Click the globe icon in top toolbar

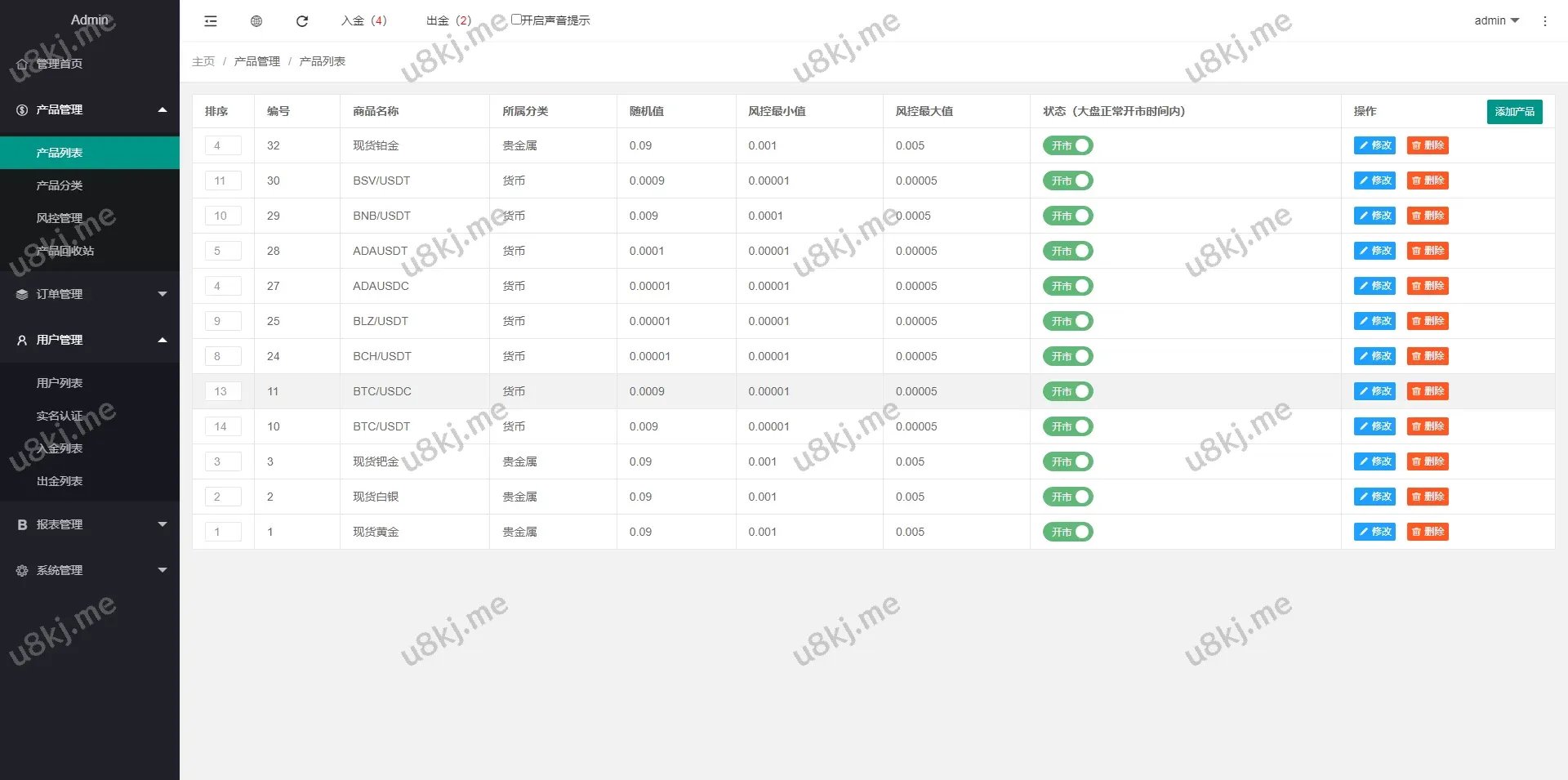click(256, 21)
